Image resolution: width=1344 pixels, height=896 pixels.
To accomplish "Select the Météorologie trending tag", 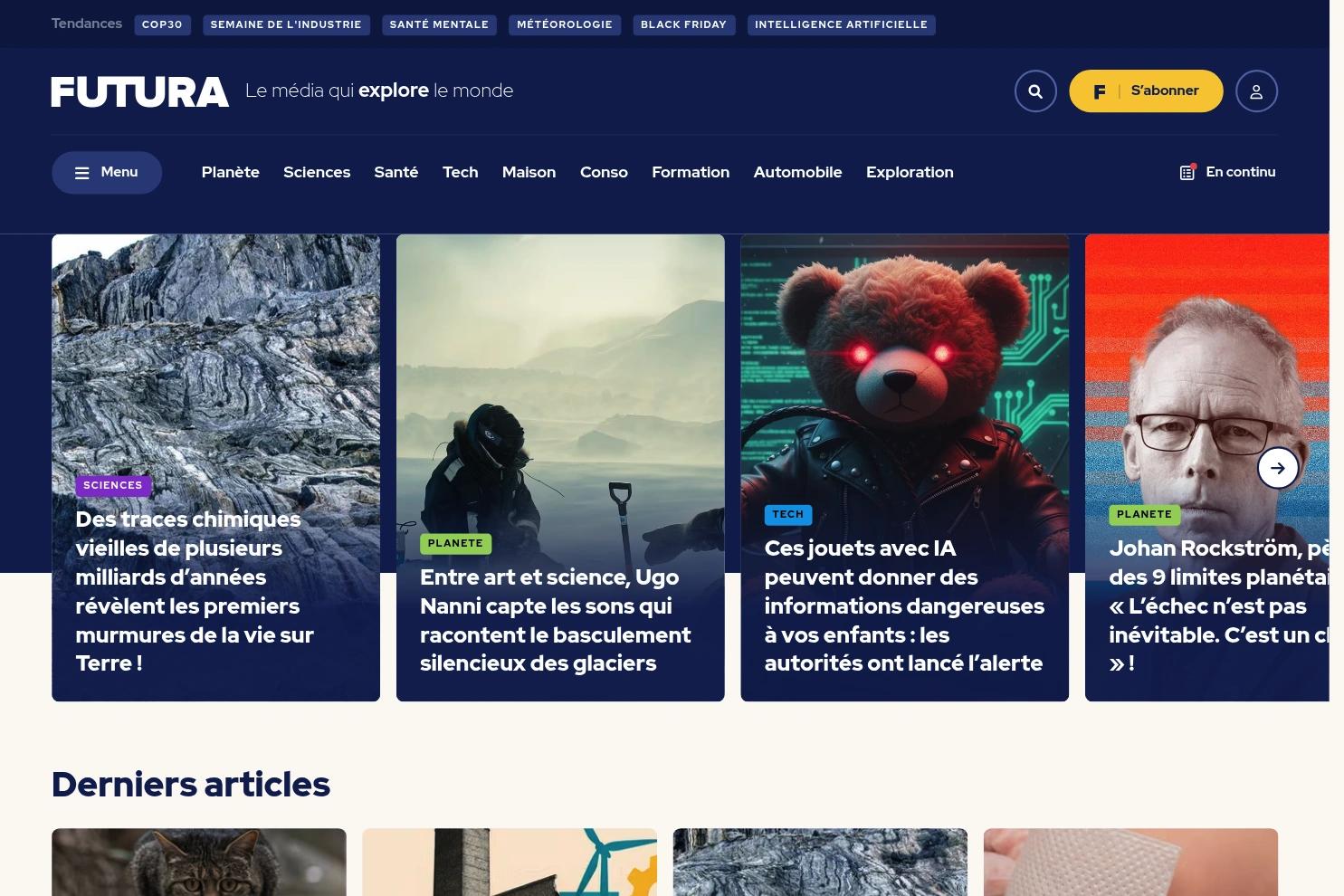I will click(x=565, y=24).
